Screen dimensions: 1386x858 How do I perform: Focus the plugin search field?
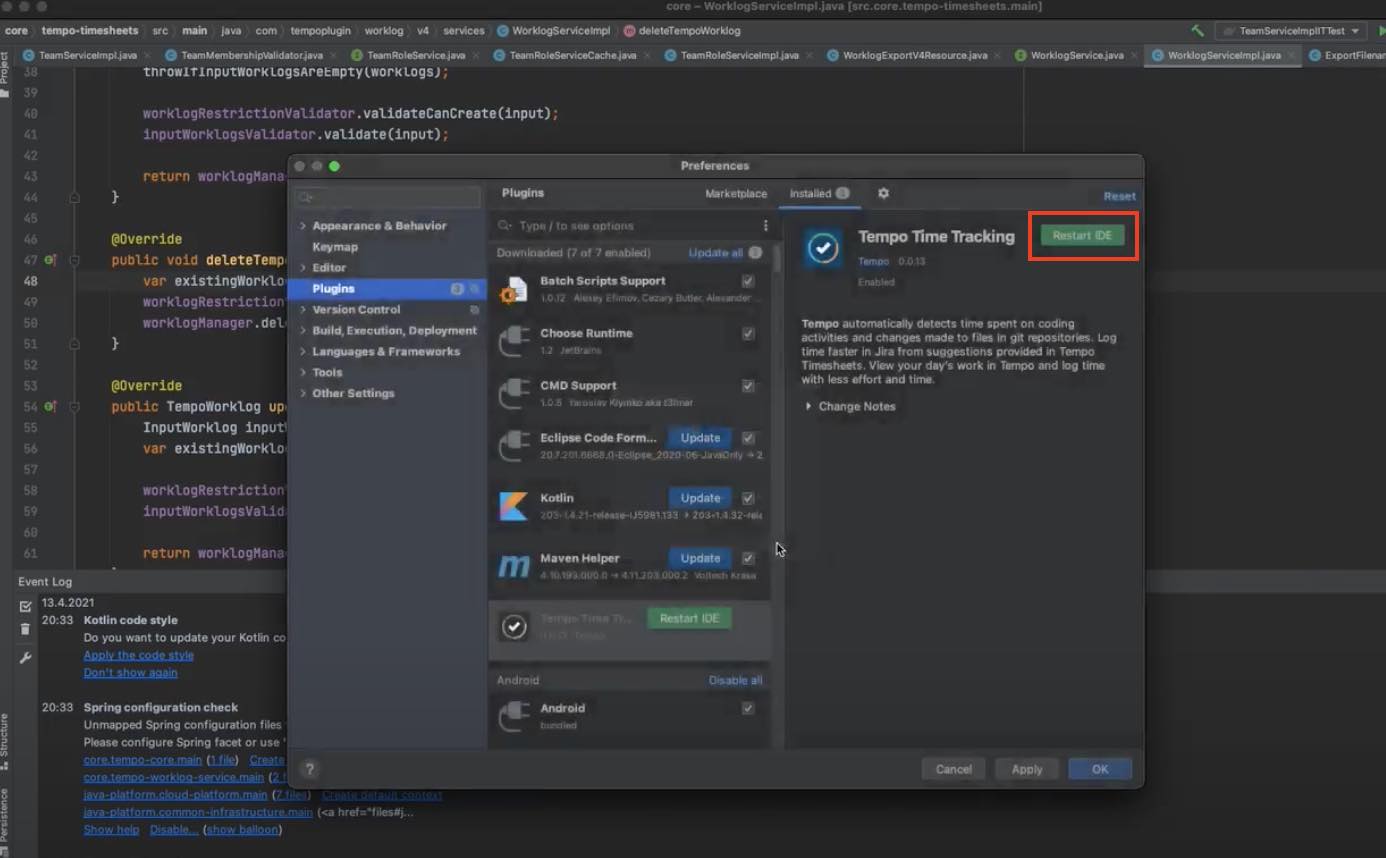point(626,226)
